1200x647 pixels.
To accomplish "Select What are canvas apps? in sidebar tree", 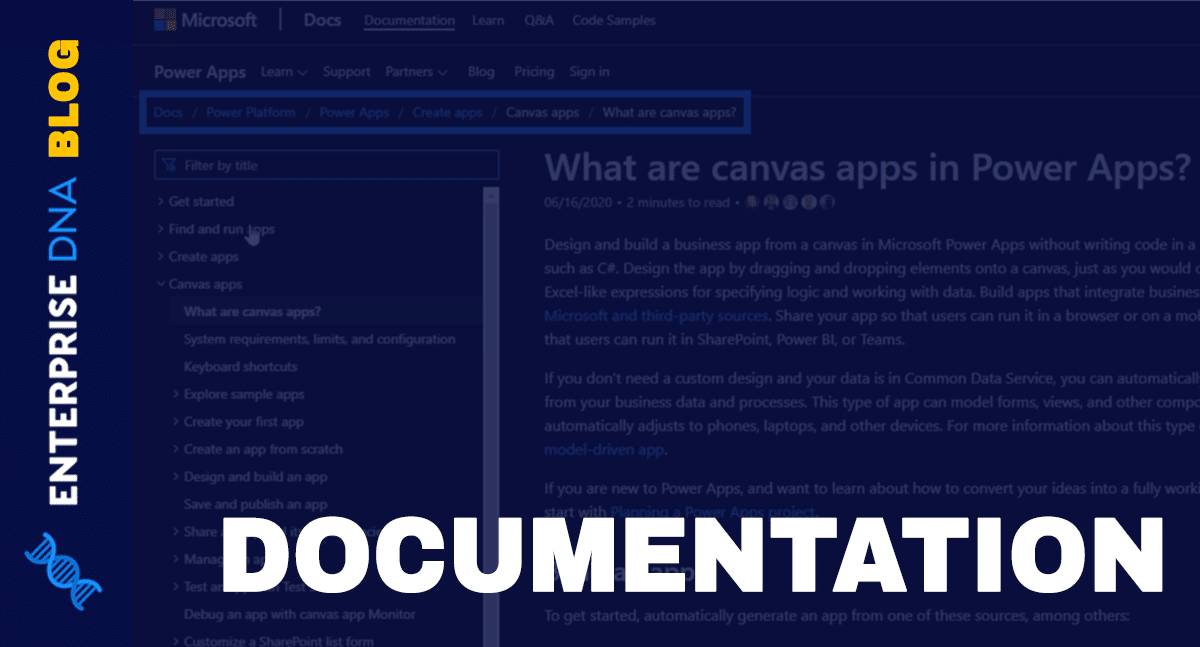I will [x=252, y=312].
